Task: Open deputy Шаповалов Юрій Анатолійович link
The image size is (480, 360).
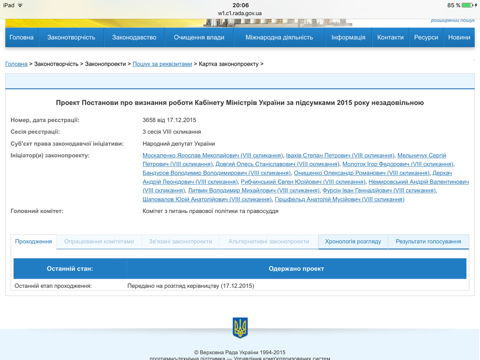Action: [207, 199]
